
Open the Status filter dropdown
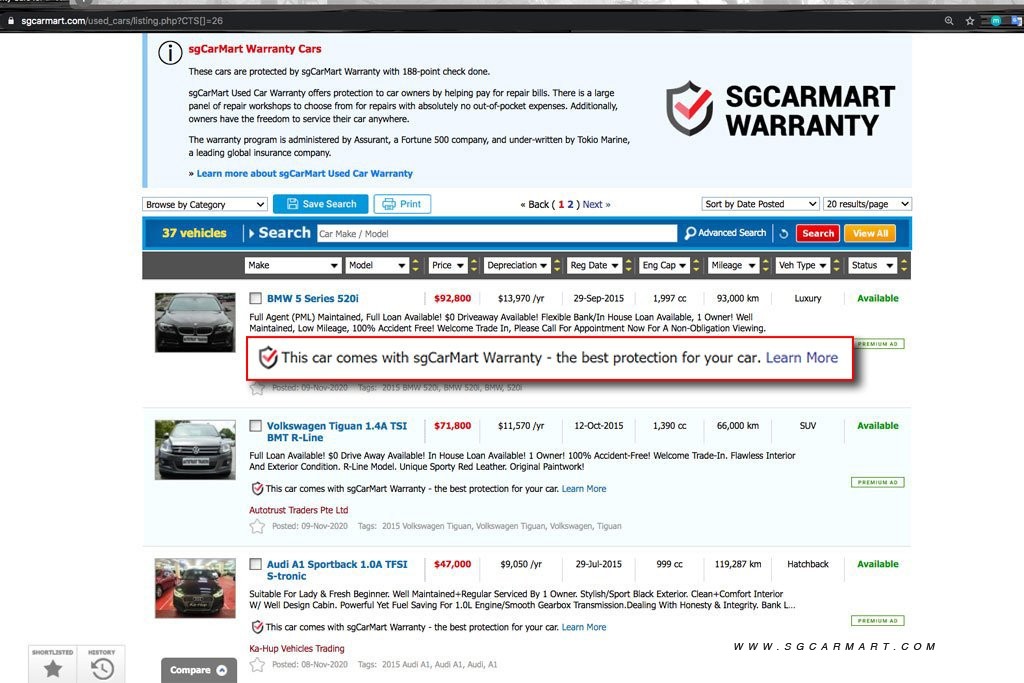pos(872,265)
